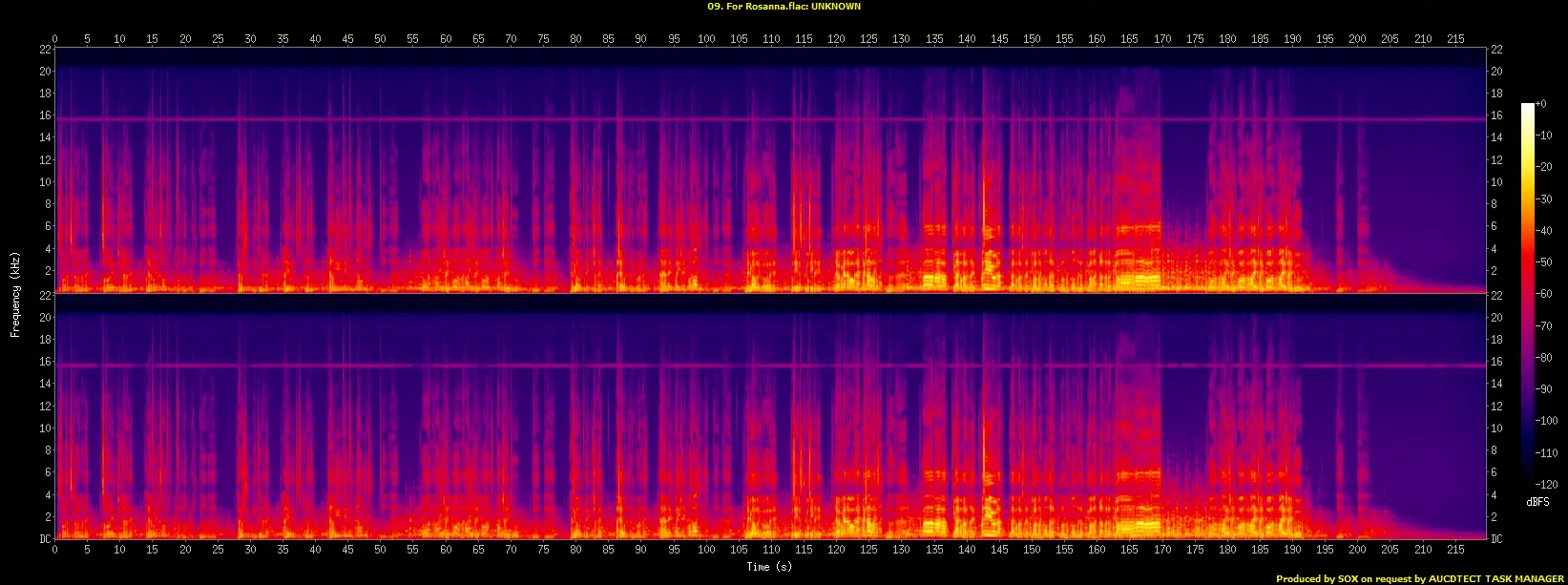
Task: Select the 0 second tick on bottom time axis
Action: tap(55, 550)
